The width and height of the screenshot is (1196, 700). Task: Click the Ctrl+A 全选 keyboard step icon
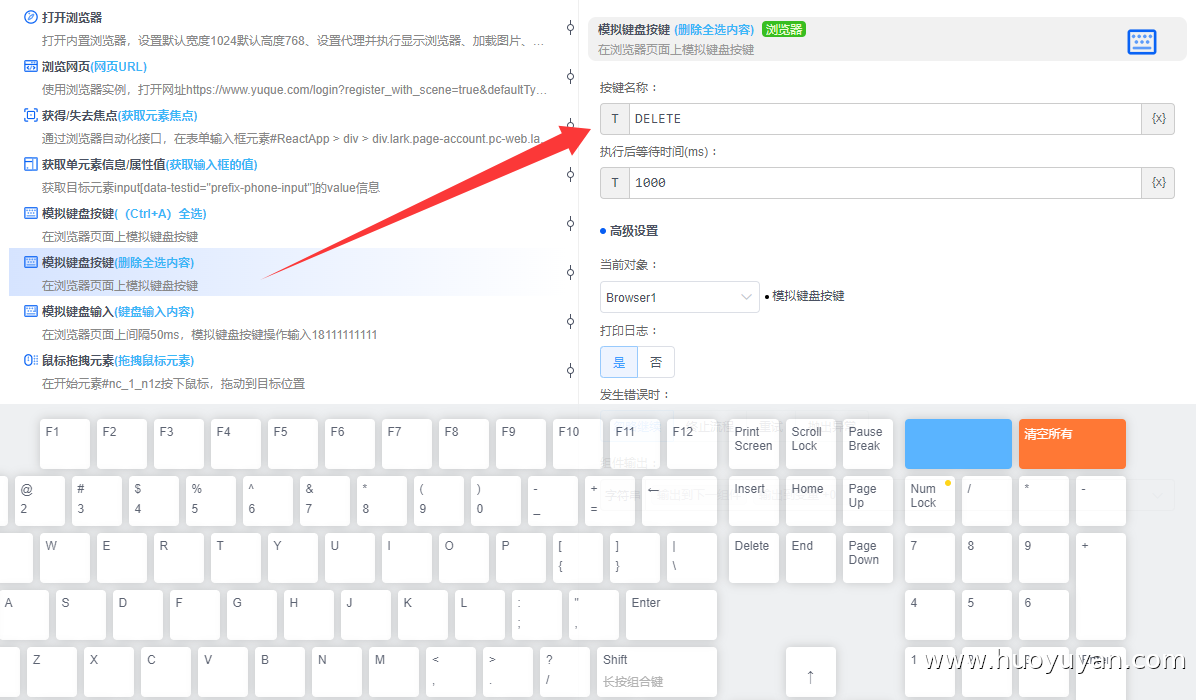pyautogui.click(x=31, y=213)
